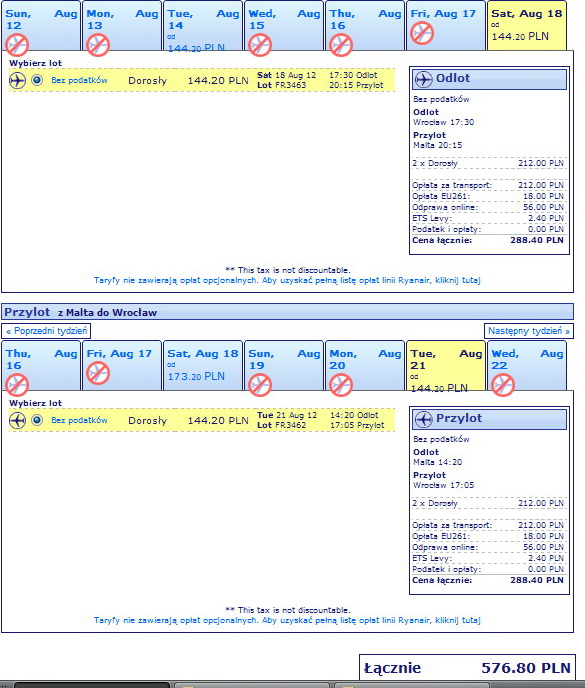This screenshot has width=585, height=688.
Task: Click the Łącznie 576.80 PLN total box
Action: pyautogui.click(x=467, y=668)
